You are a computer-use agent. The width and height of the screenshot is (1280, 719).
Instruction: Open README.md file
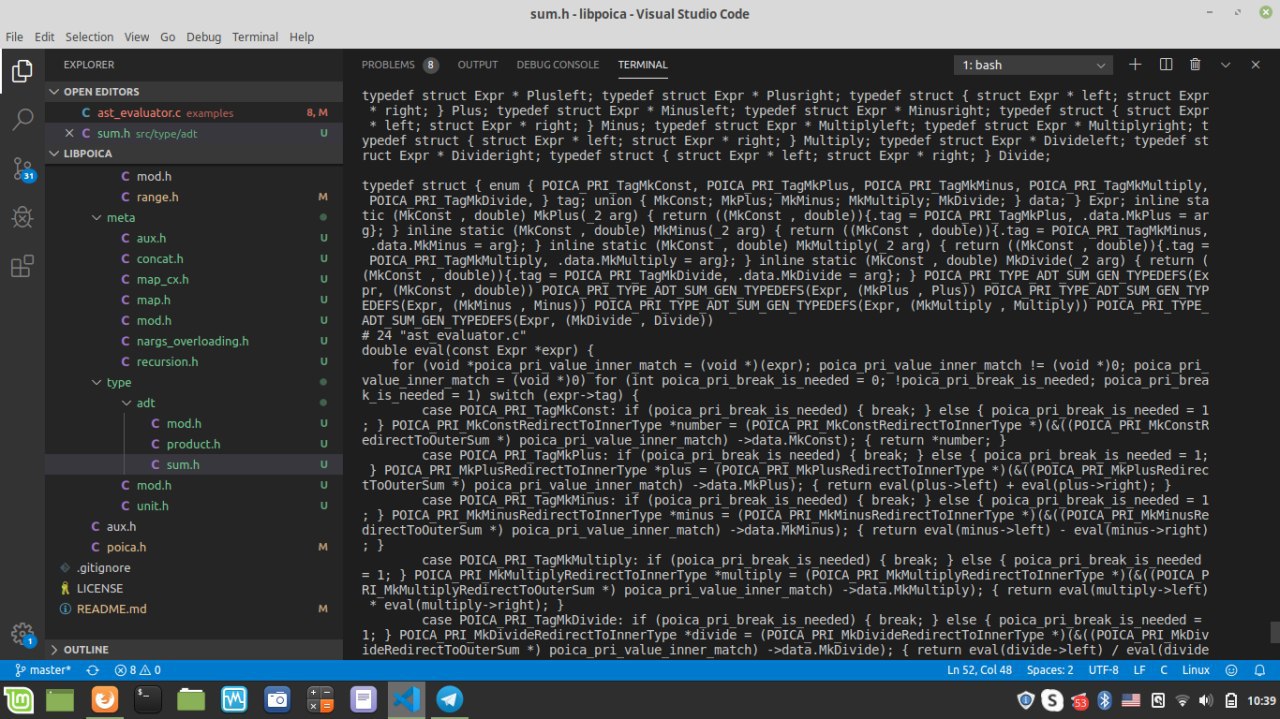193,609
